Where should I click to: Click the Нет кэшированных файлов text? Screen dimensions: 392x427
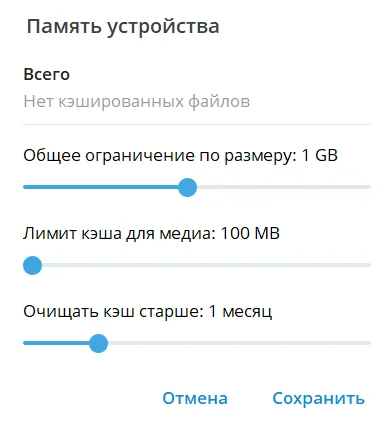point(137,101)
